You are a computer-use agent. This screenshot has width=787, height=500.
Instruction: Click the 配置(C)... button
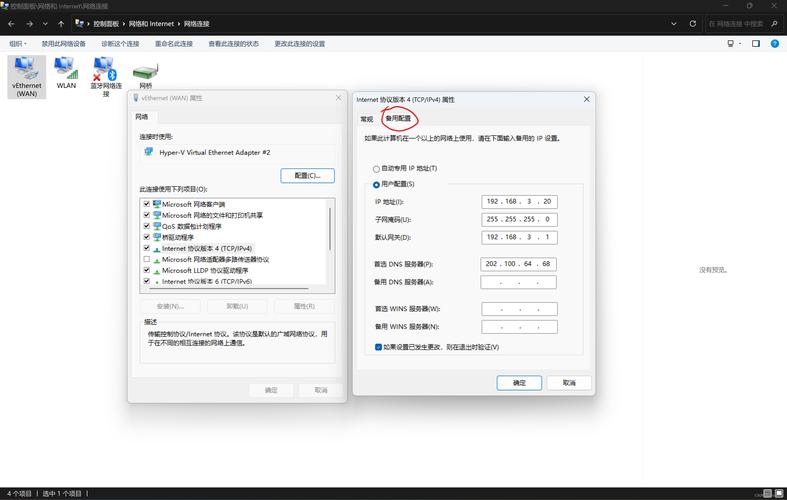pos(307,176)
